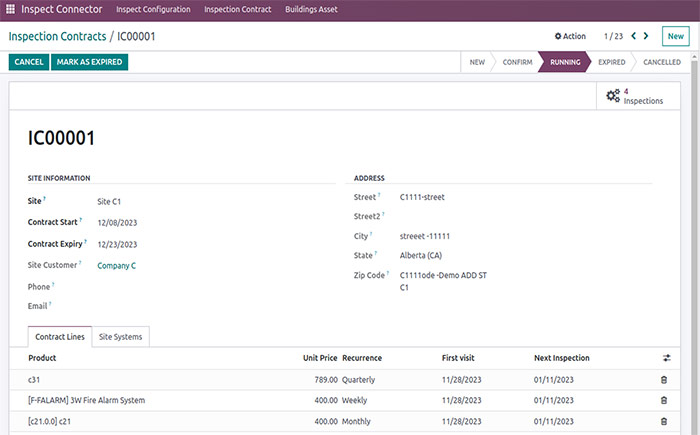Click the IC00001 record title heading
700x435 pixels.
(x=61, y=138)
